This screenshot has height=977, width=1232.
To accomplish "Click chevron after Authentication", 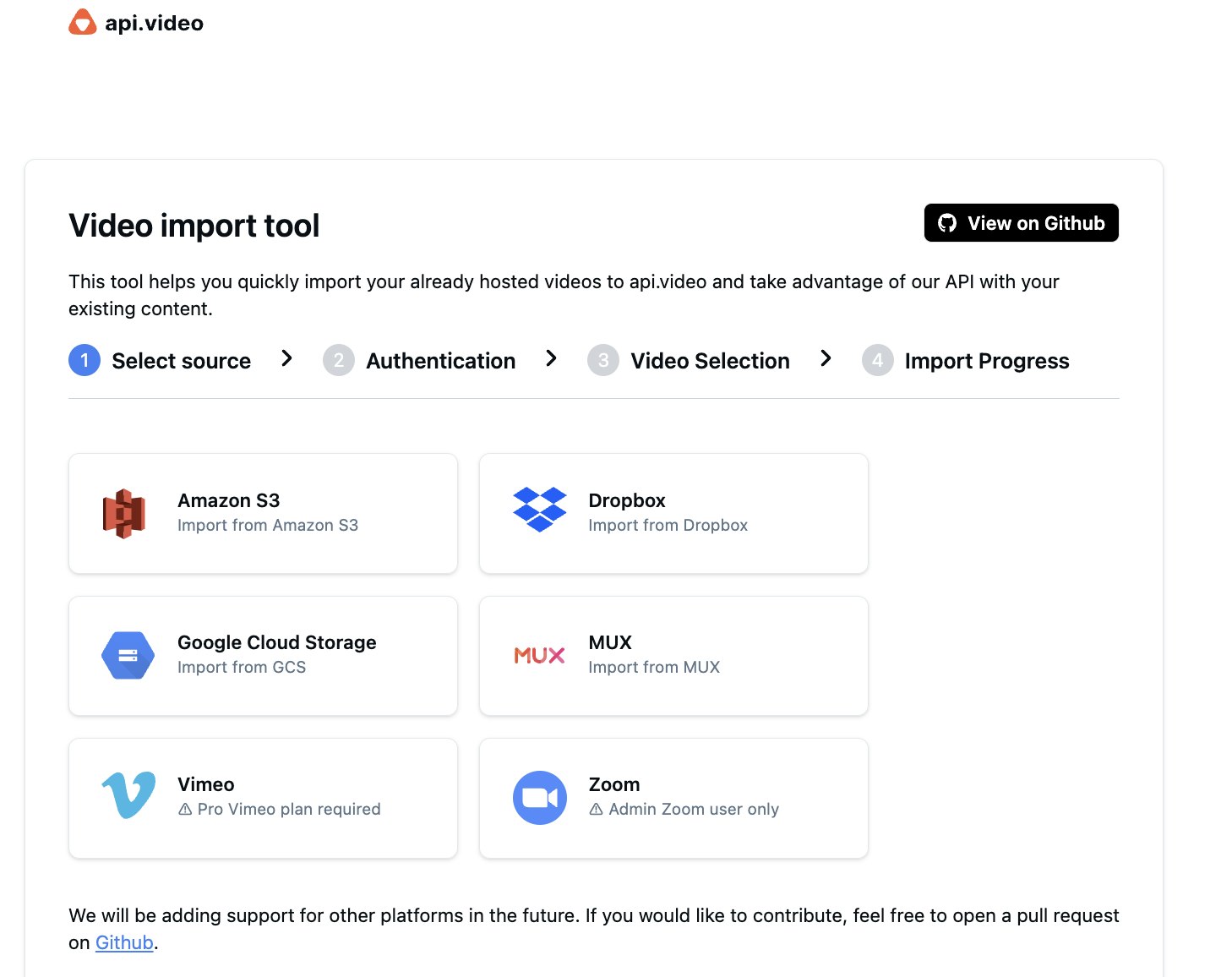I will [551, 358].
